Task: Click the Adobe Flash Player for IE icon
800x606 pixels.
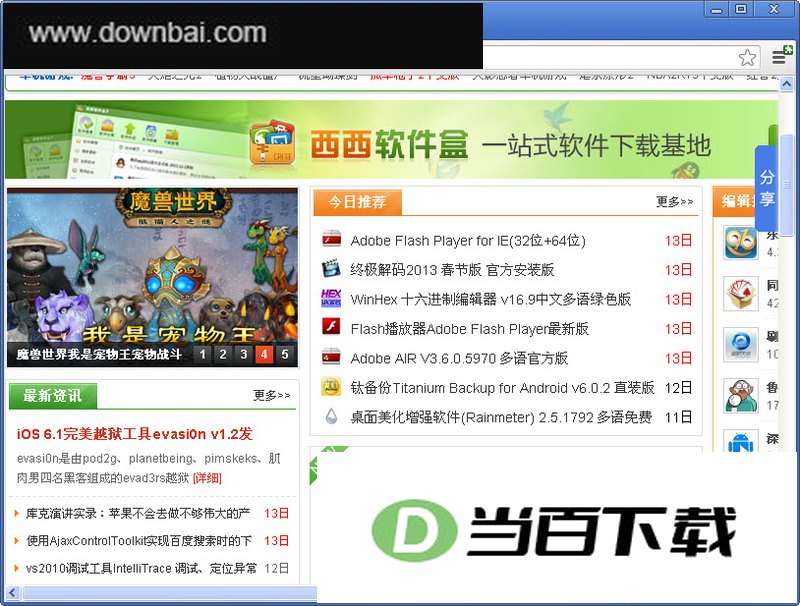Action: pos(332,239)
